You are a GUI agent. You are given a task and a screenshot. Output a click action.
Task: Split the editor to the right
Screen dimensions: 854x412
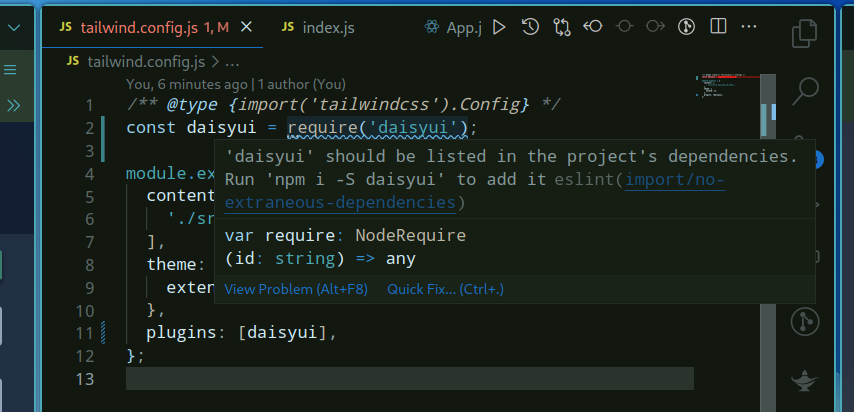click(719, 28)
